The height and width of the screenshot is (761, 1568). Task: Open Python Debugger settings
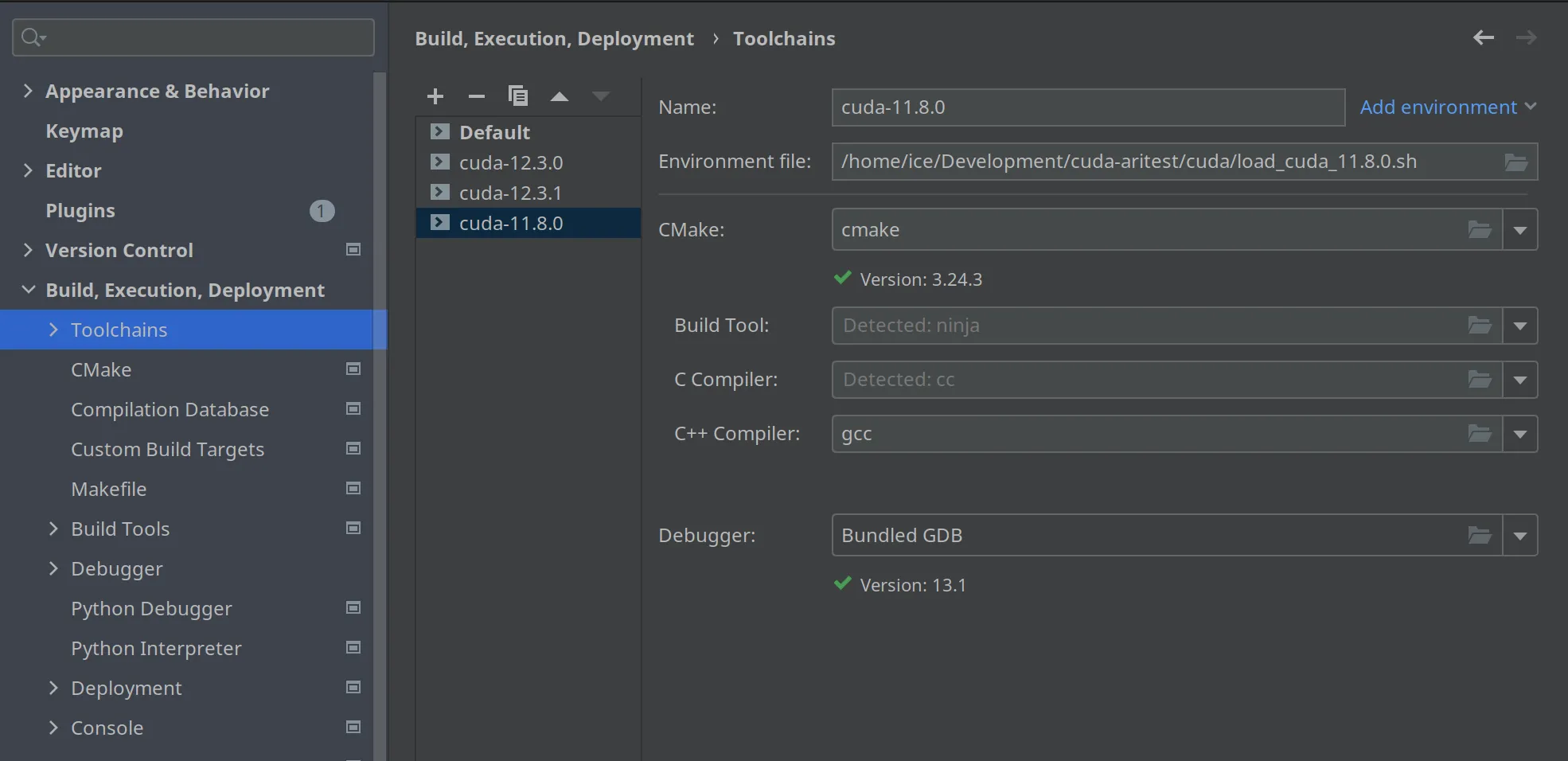pyautogui.click(x=151, y=609)
